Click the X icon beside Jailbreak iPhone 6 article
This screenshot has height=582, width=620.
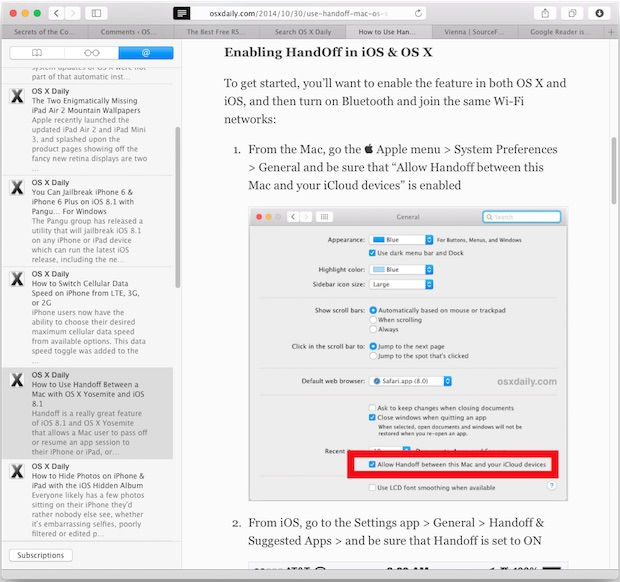coord(17,187)
